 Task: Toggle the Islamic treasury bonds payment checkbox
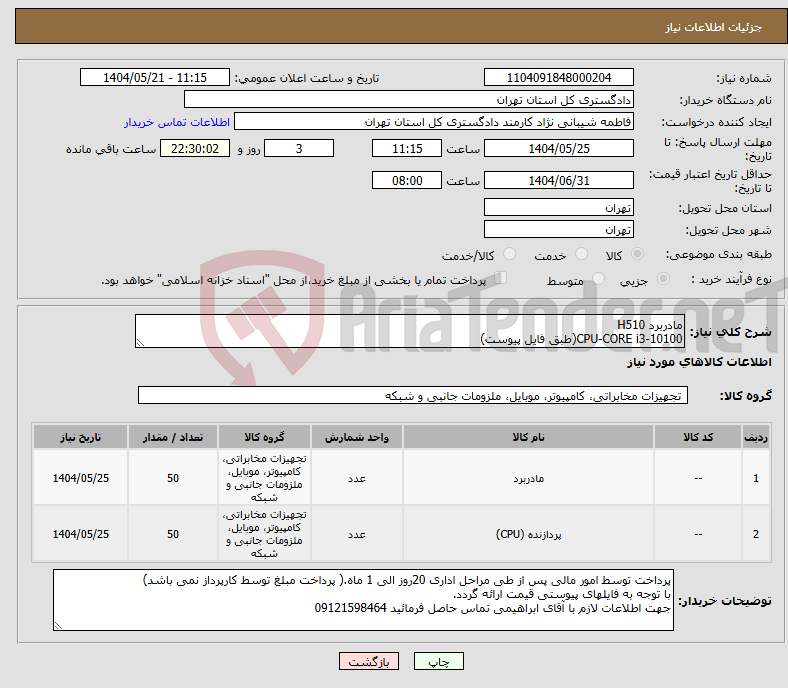point(501,278)
